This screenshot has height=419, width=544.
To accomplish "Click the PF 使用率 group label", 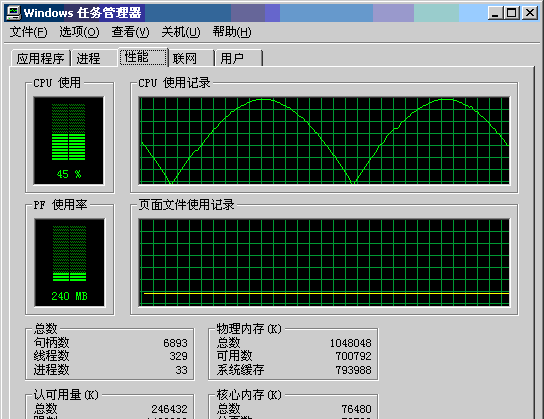I will tap(60, 205).
